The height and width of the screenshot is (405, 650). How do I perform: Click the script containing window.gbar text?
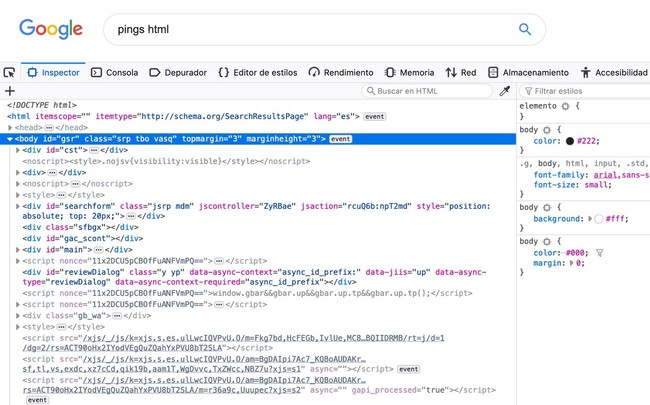(247, 293)
